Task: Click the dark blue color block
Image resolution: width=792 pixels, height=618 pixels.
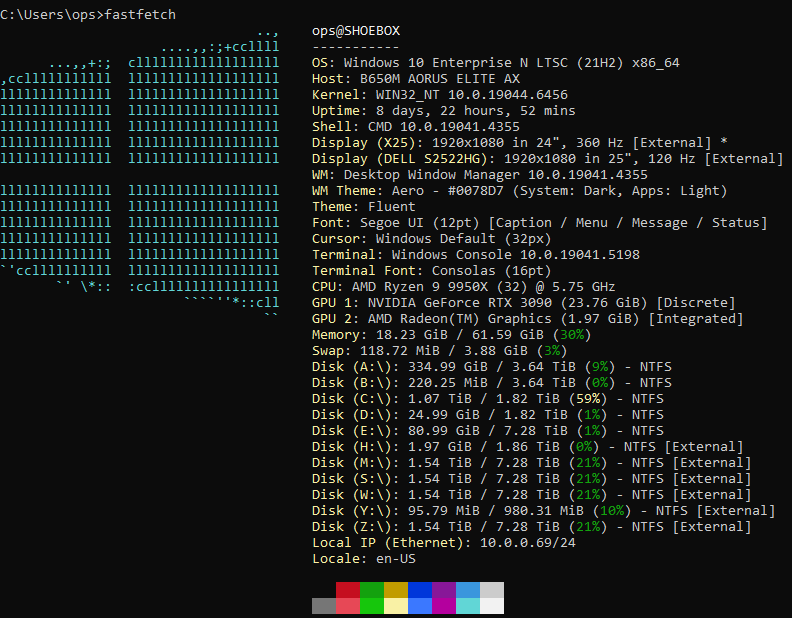Action: point(420,590)
